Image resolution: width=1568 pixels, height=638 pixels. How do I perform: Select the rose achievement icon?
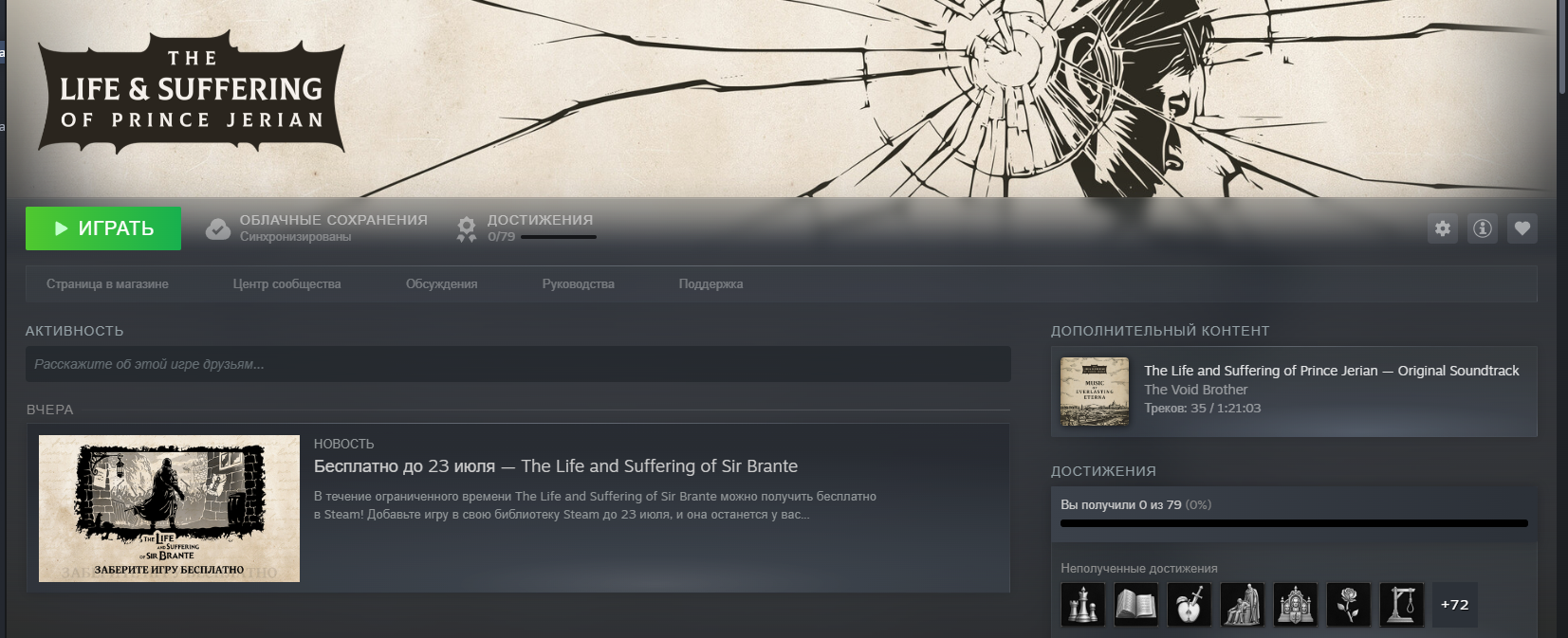pos(1349,605)
